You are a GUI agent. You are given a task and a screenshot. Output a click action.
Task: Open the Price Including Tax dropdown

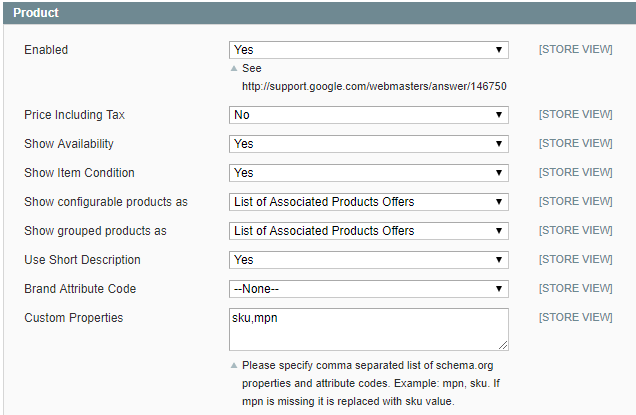click(368, 115)
